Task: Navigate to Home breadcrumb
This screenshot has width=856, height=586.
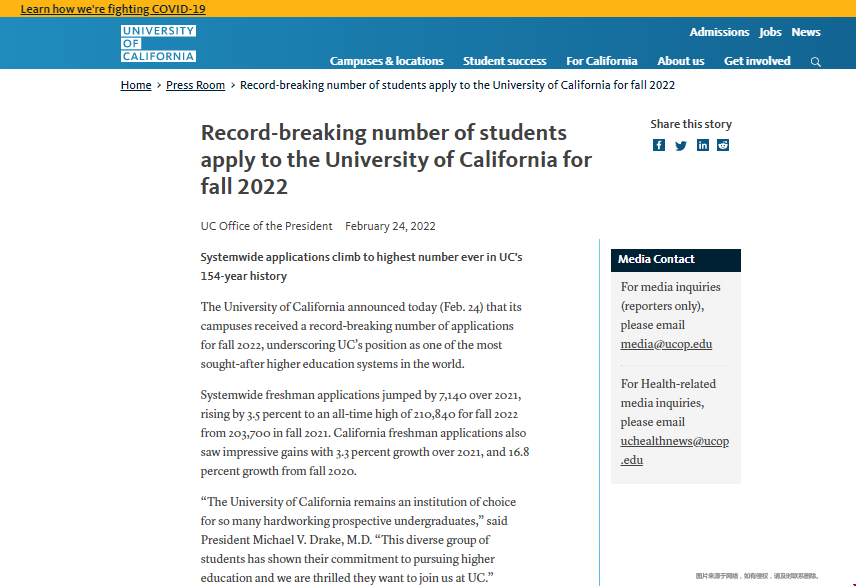Action: click(x=136, y=85)
